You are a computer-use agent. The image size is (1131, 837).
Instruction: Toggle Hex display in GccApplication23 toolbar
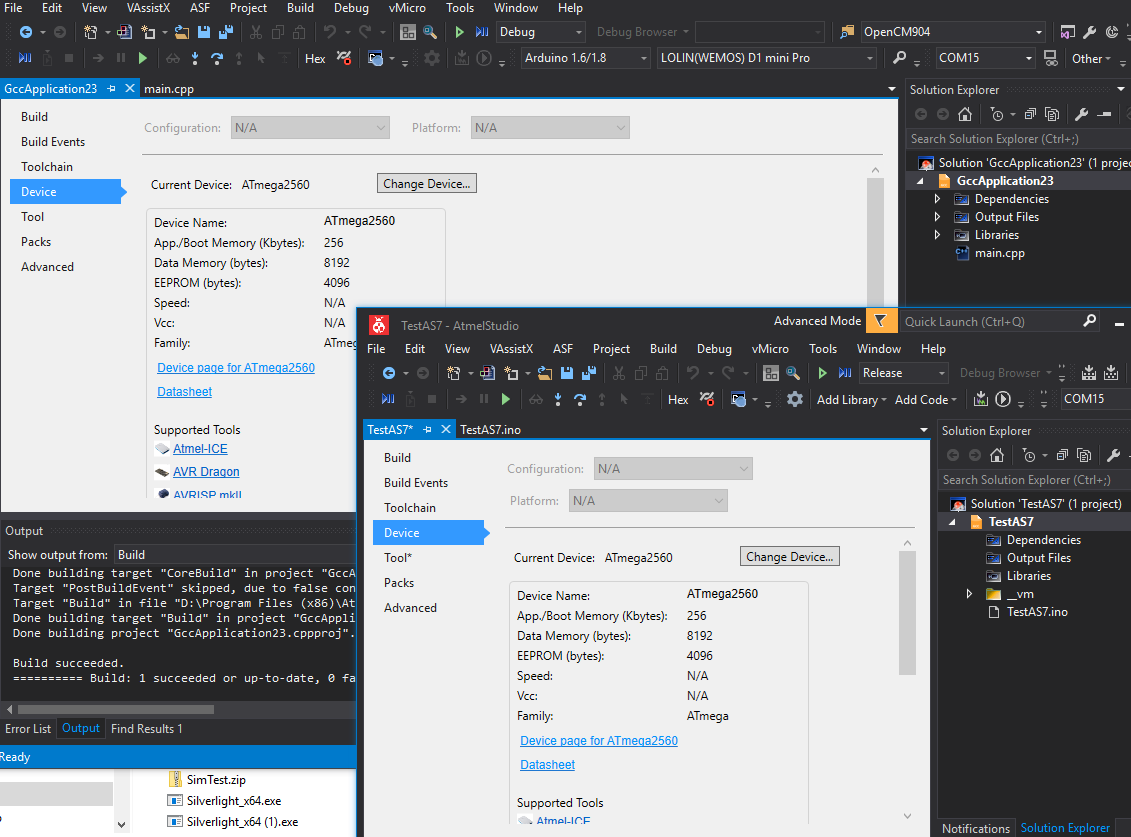pyautogui.click(x=315, y=58)
